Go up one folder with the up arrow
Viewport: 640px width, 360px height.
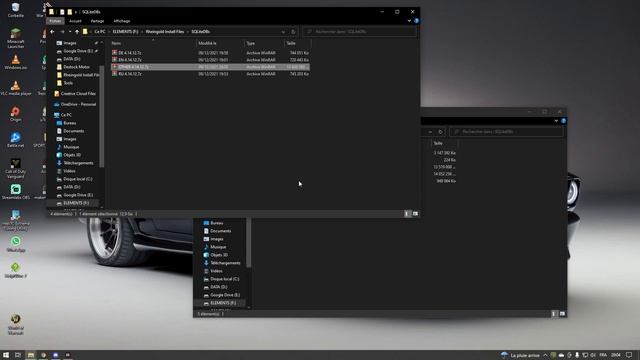[x=77, y=31]
